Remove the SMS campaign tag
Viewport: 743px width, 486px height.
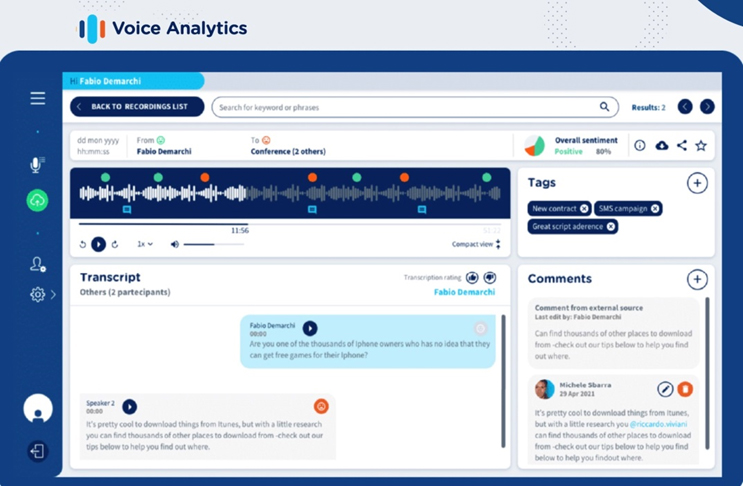tap(655, 208)
